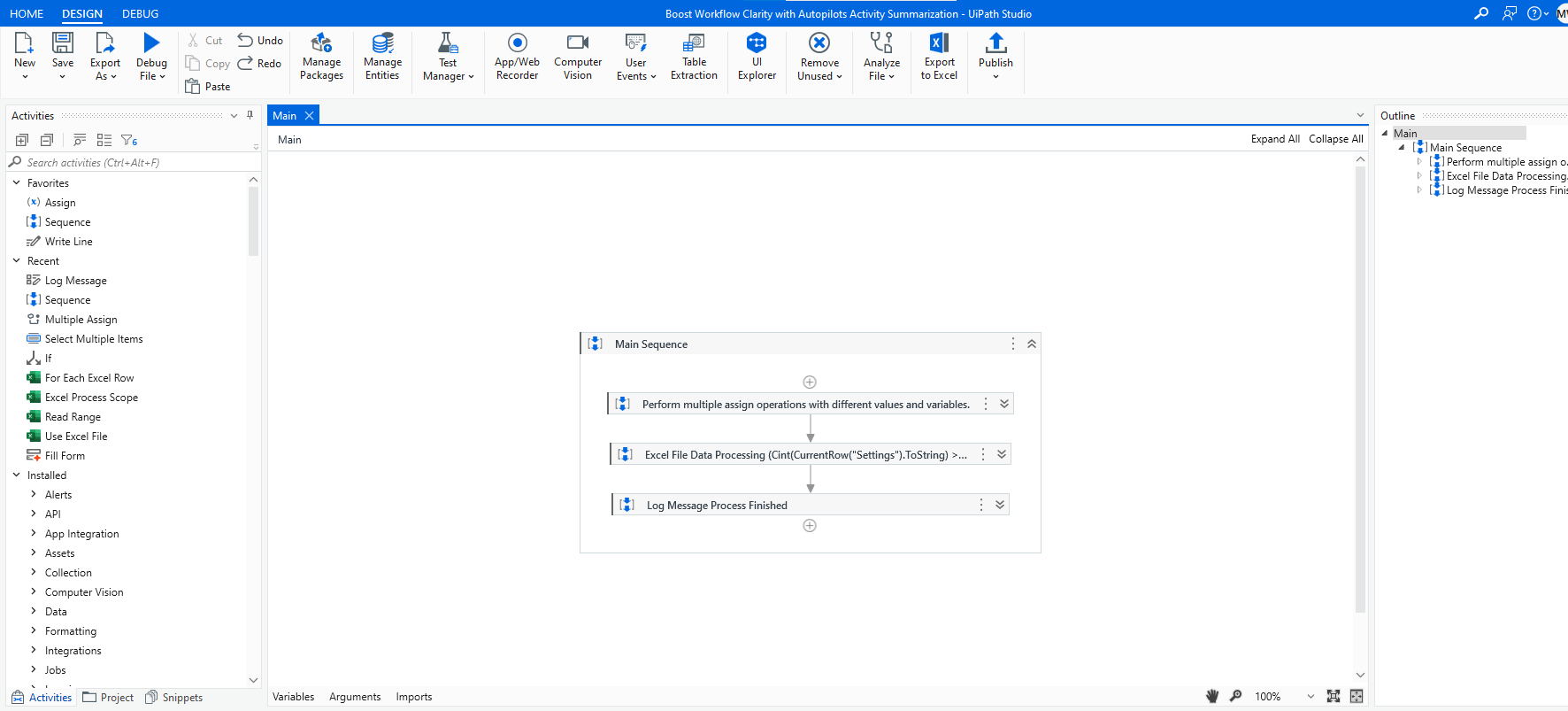
Task: Open Main Sequence options menu
Action: 1013,344
